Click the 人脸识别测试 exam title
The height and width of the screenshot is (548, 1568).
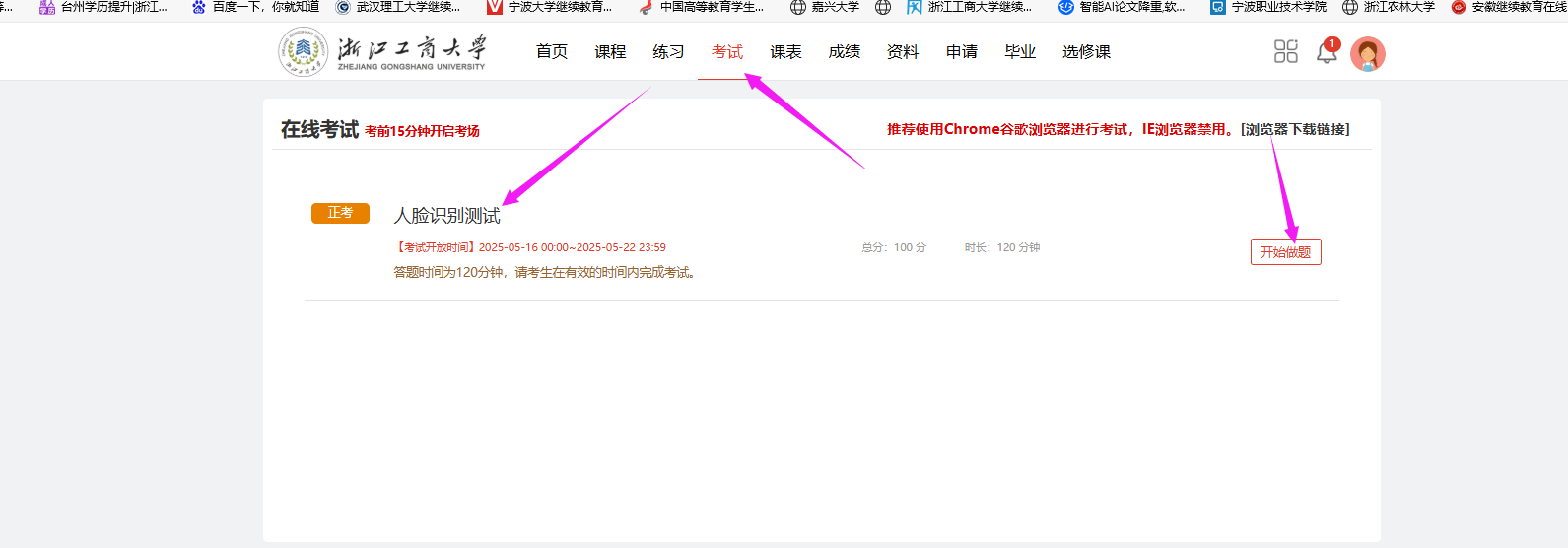(447, 216)
